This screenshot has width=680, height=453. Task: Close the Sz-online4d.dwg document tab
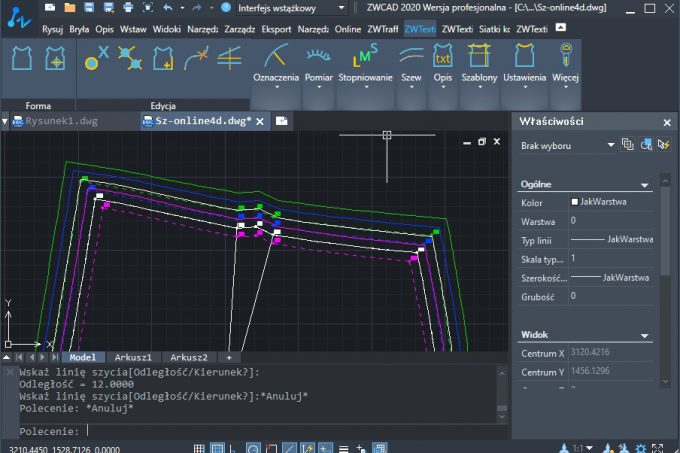point(260,121)
